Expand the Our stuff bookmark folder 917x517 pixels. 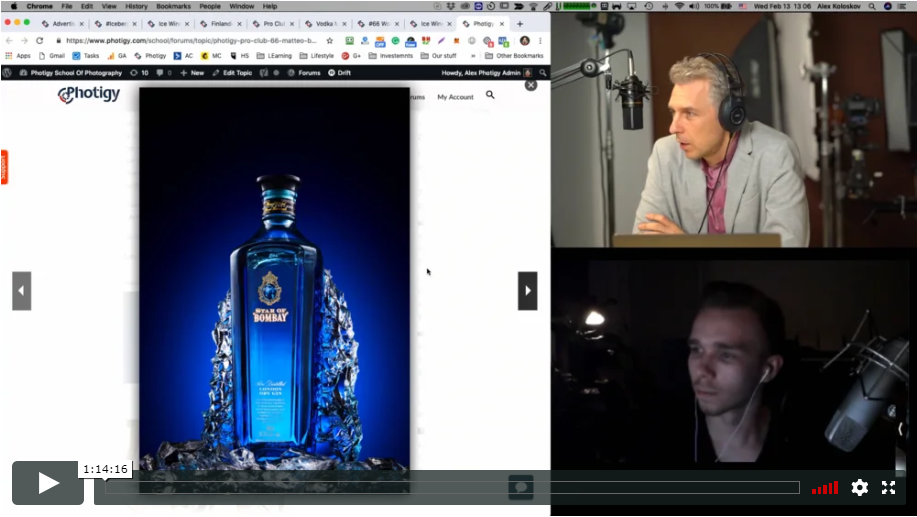point(439,56)
